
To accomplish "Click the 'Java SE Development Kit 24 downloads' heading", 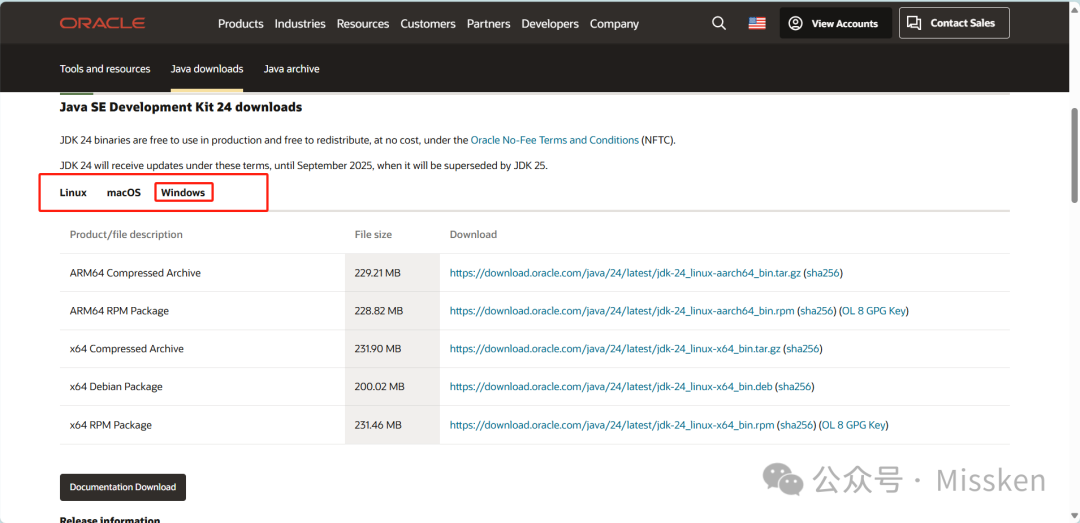I will [180, 107].
